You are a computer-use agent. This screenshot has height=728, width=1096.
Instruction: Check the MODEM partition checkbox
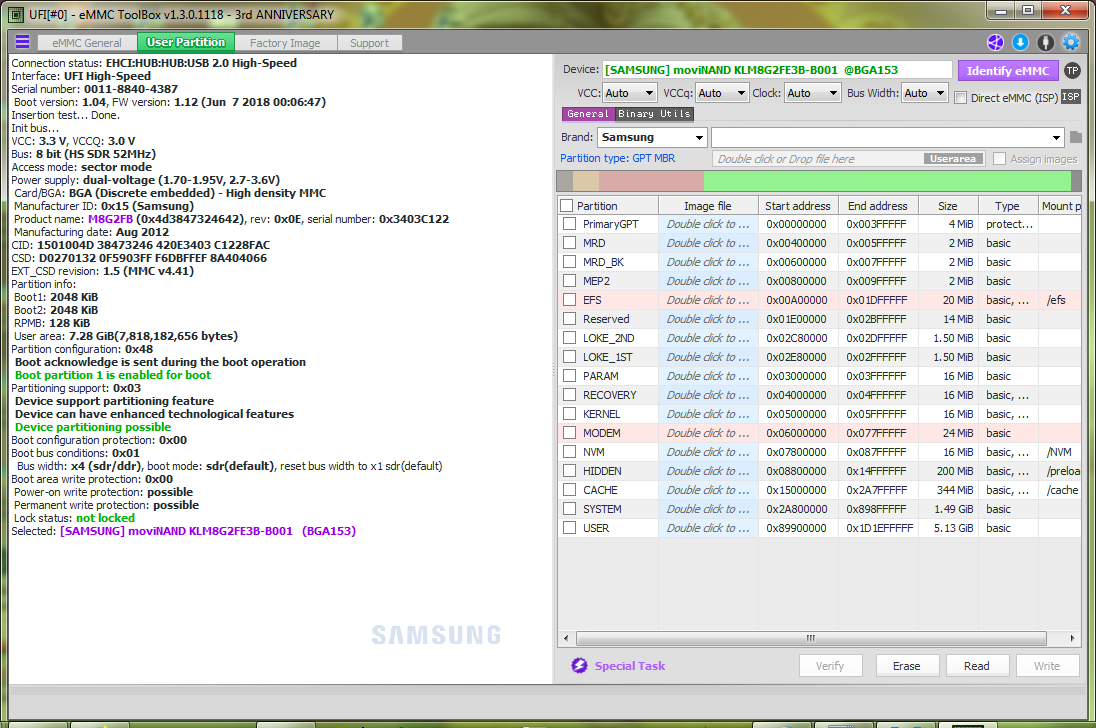coord(570,433)
